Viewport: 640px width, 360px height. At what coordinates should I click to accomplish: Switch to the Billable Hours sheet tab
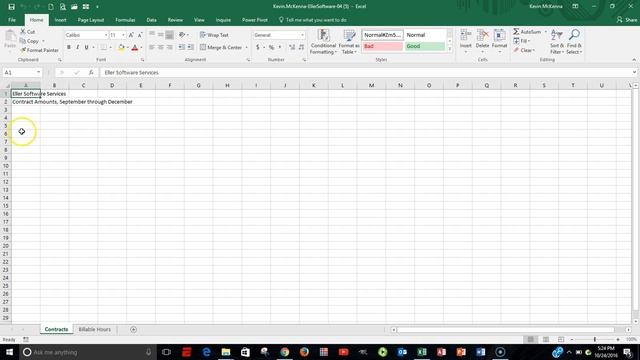click(95, 329)
